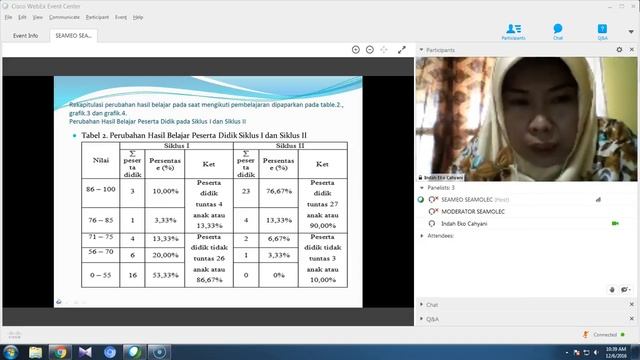Click the presenter ball icon next to SEAMEO
The width and height of the screenshot is (640, 360).
(x=421, y=200)
